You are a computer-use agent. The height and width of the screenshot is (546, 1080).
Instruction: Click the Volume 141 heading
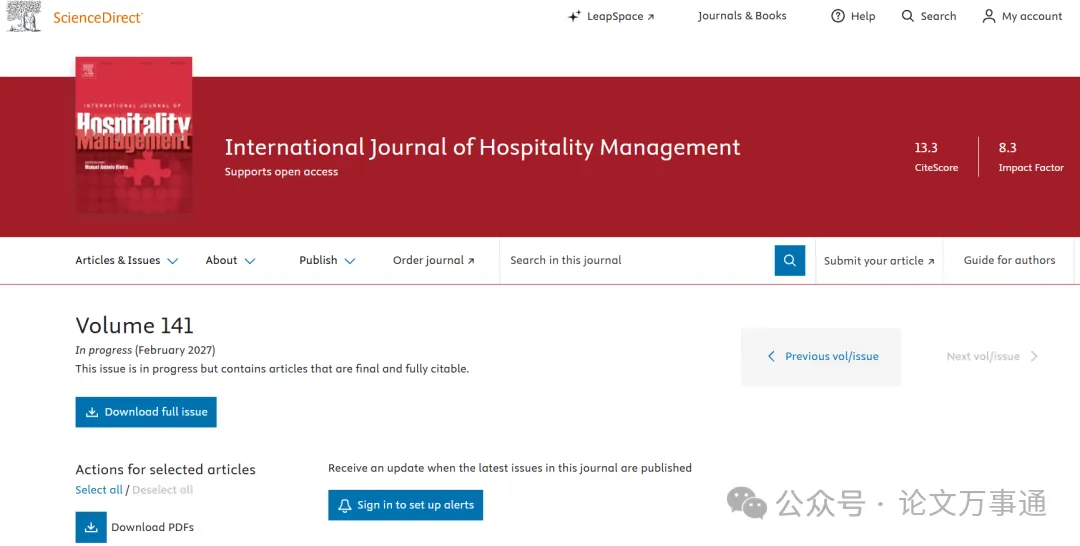point(134,325)
